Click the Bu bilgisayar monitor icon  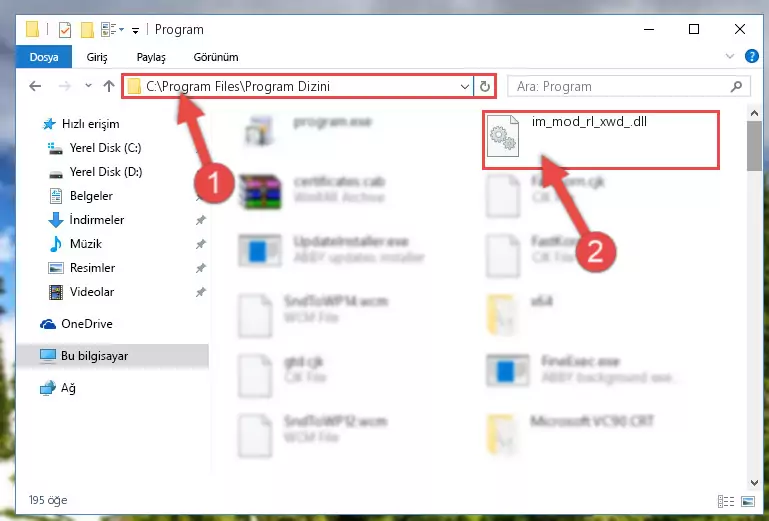48,356
